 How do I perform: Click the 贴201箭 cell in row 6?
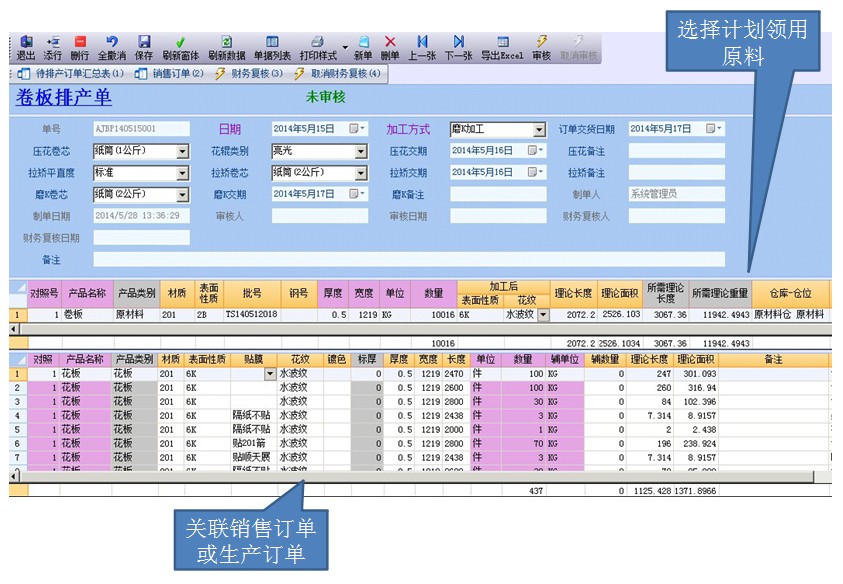click(x=254, y=444)
